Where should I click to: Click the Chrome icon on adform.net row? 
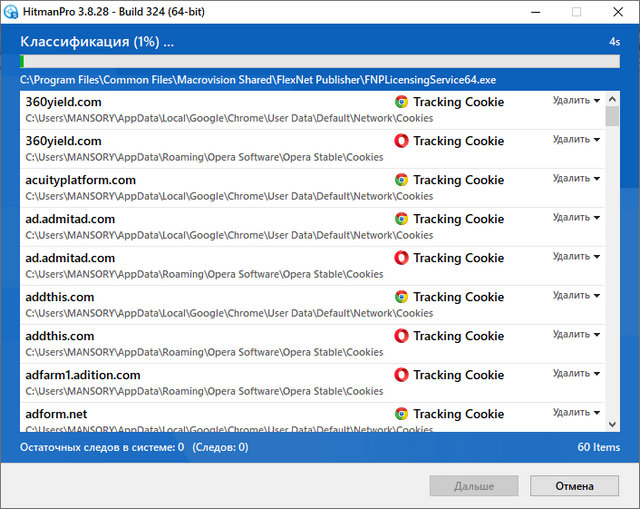pyautogui.click(x=401, y=414)
